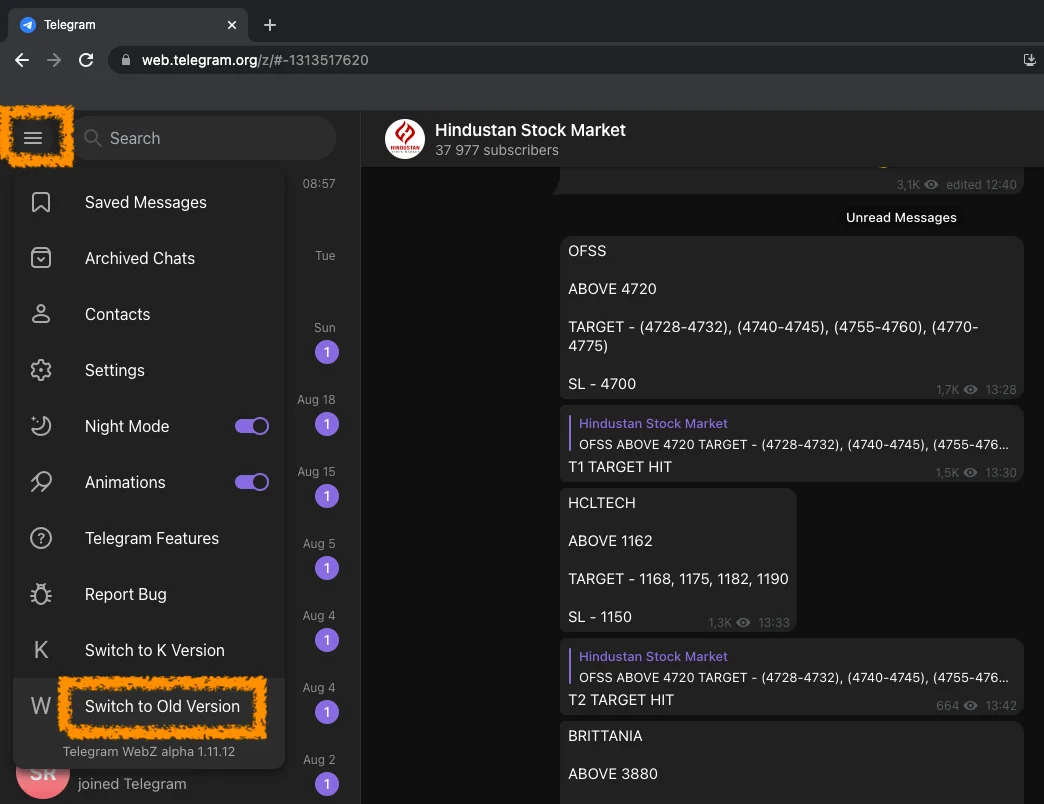
Task: Toggle the Animations switch off
Action: [252, 482]
